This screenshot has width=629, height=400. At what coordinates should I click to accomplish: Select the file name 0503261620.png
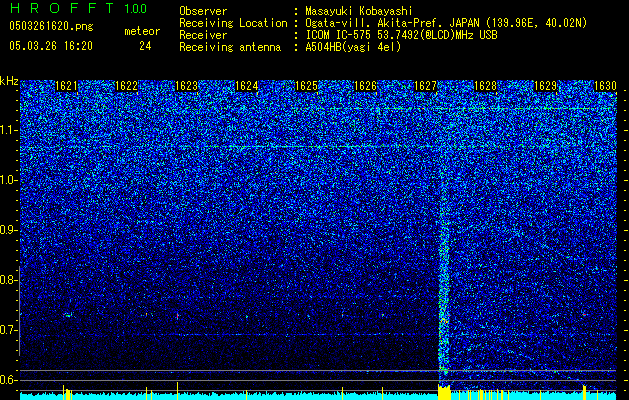(x=51, y=26)
